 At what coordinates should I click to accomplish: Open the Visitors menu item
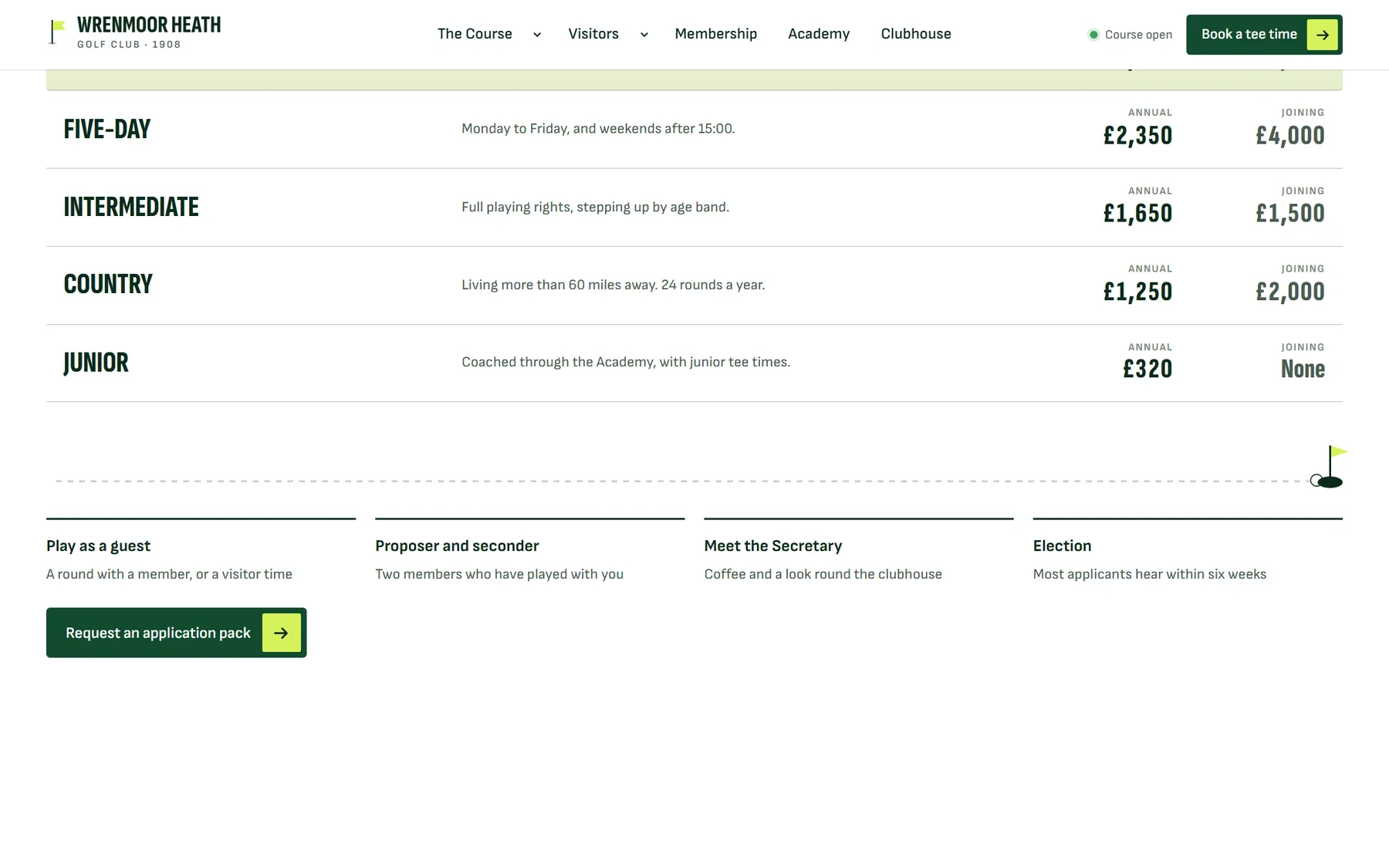pyautogui.click(x=593, y=34)
